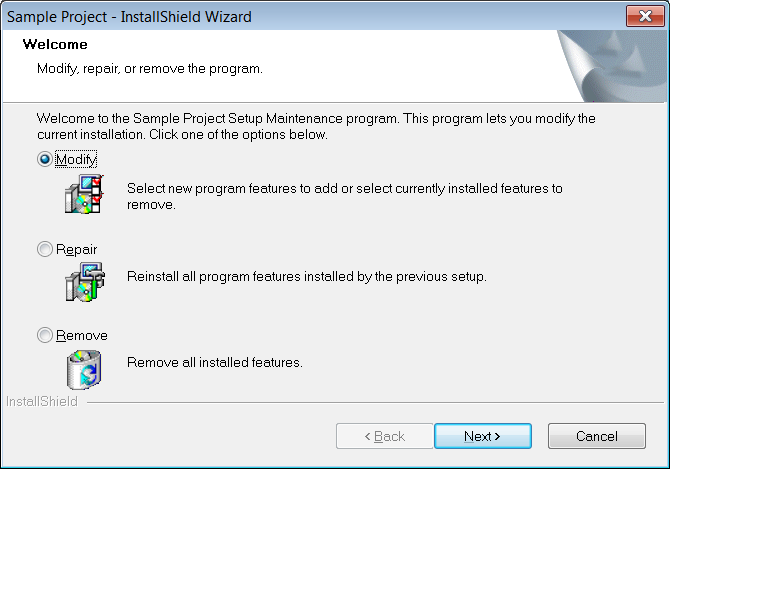Click the page-curl graphic in the header
The image size is (768, 614).
pyautogui.click(x=611, y=66)
